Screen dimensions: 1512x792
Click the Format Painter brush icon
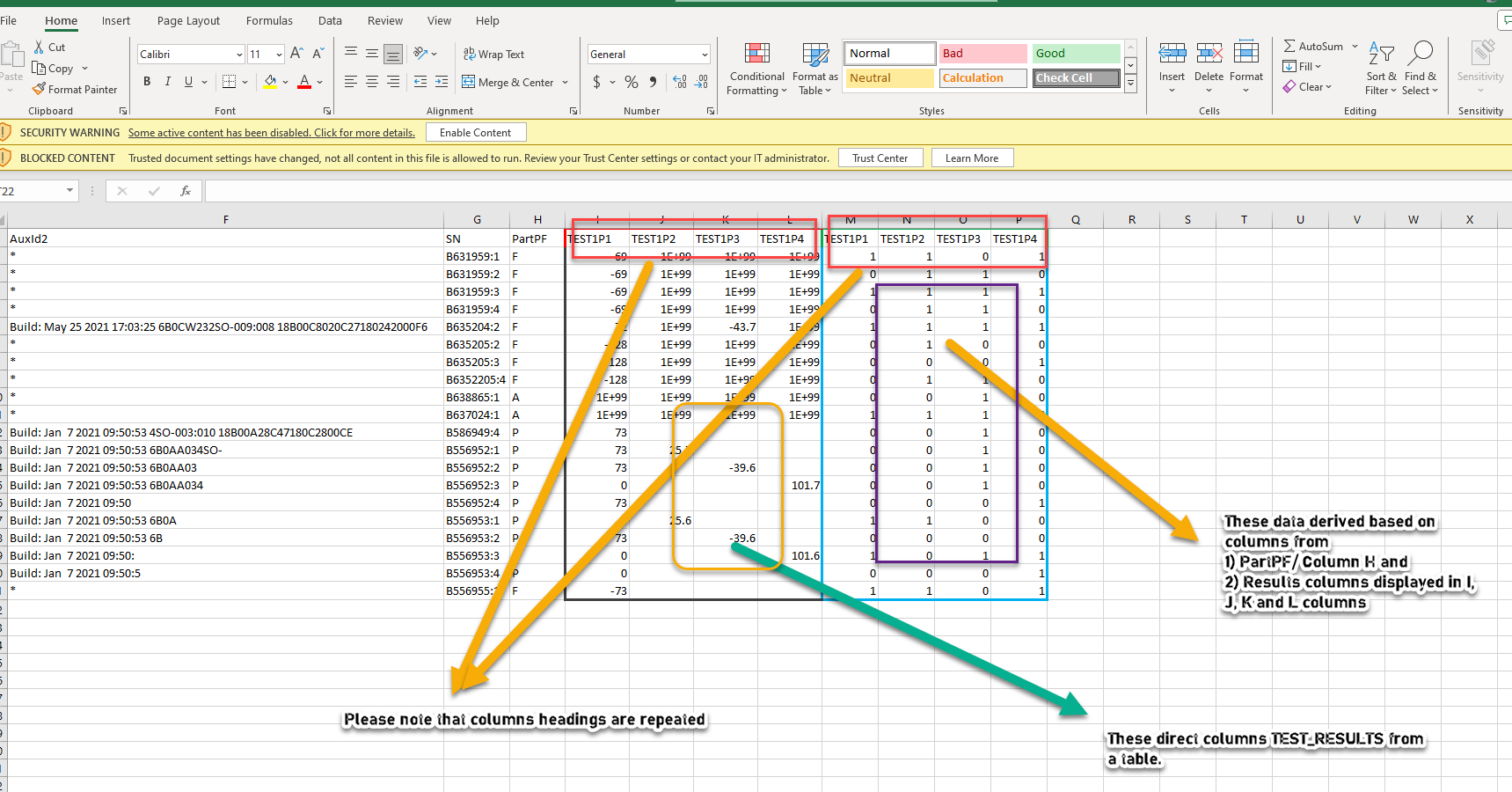39,89
